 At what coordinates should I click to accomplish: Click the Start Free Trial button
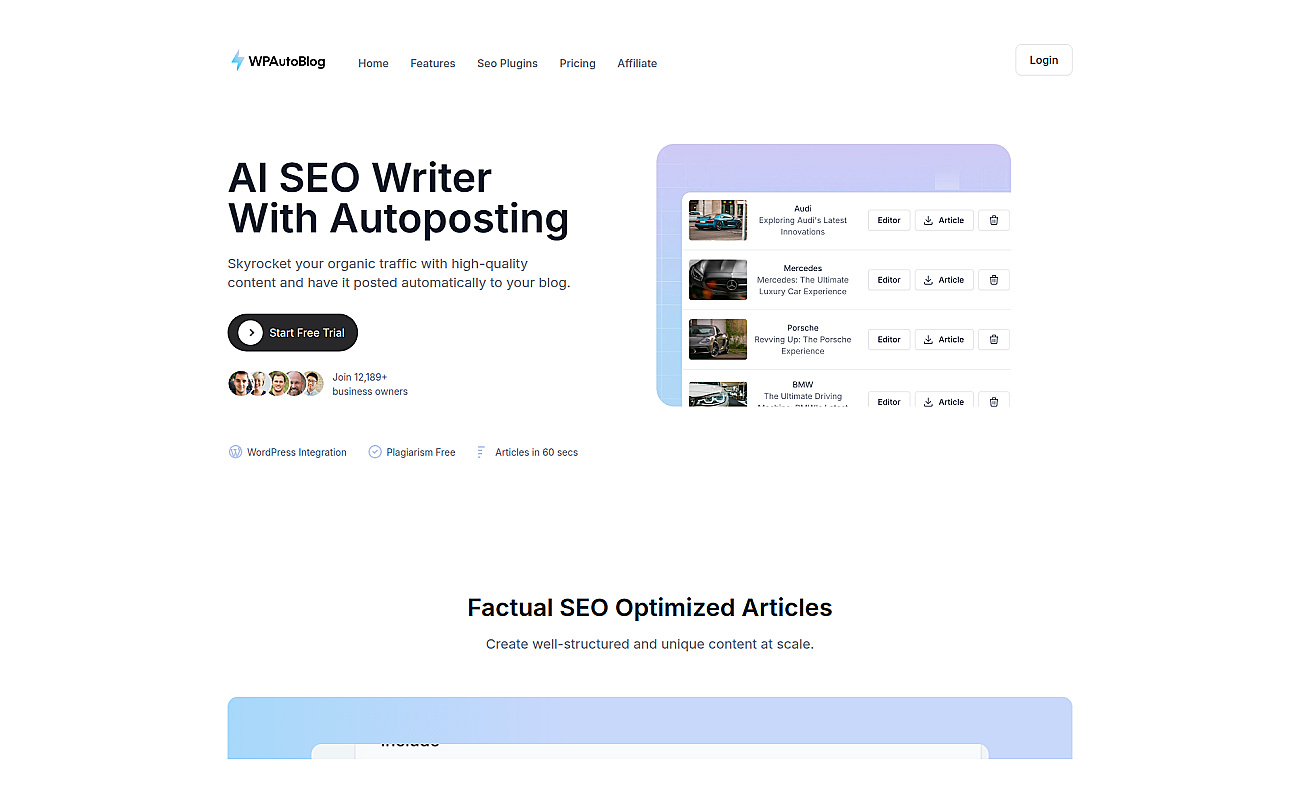pos(293,333)
